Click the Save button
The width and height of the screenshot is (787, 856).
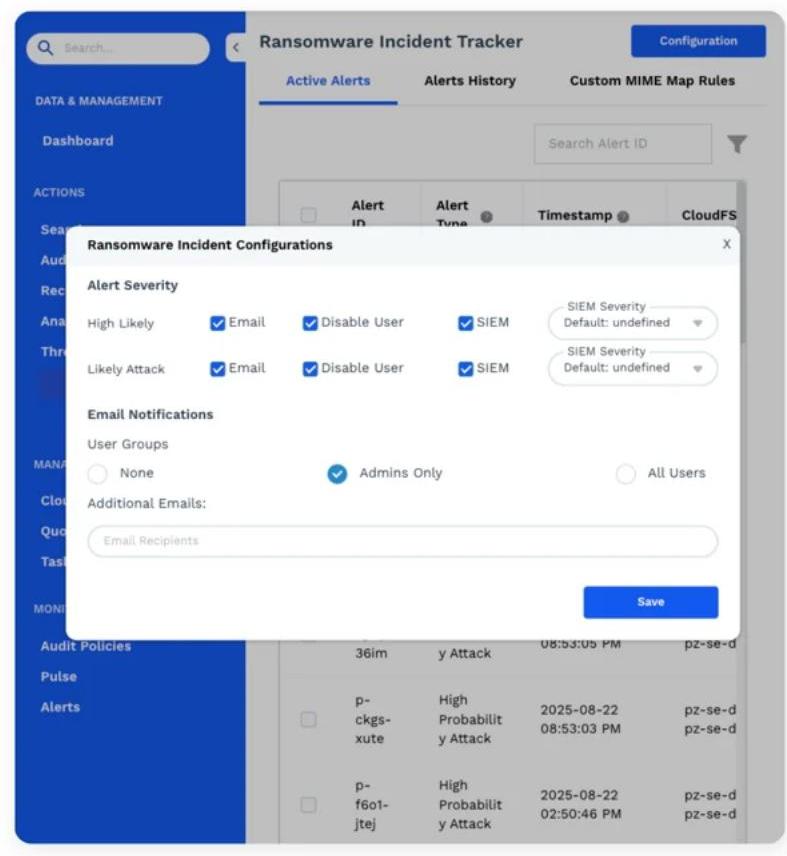click(651, 602)
